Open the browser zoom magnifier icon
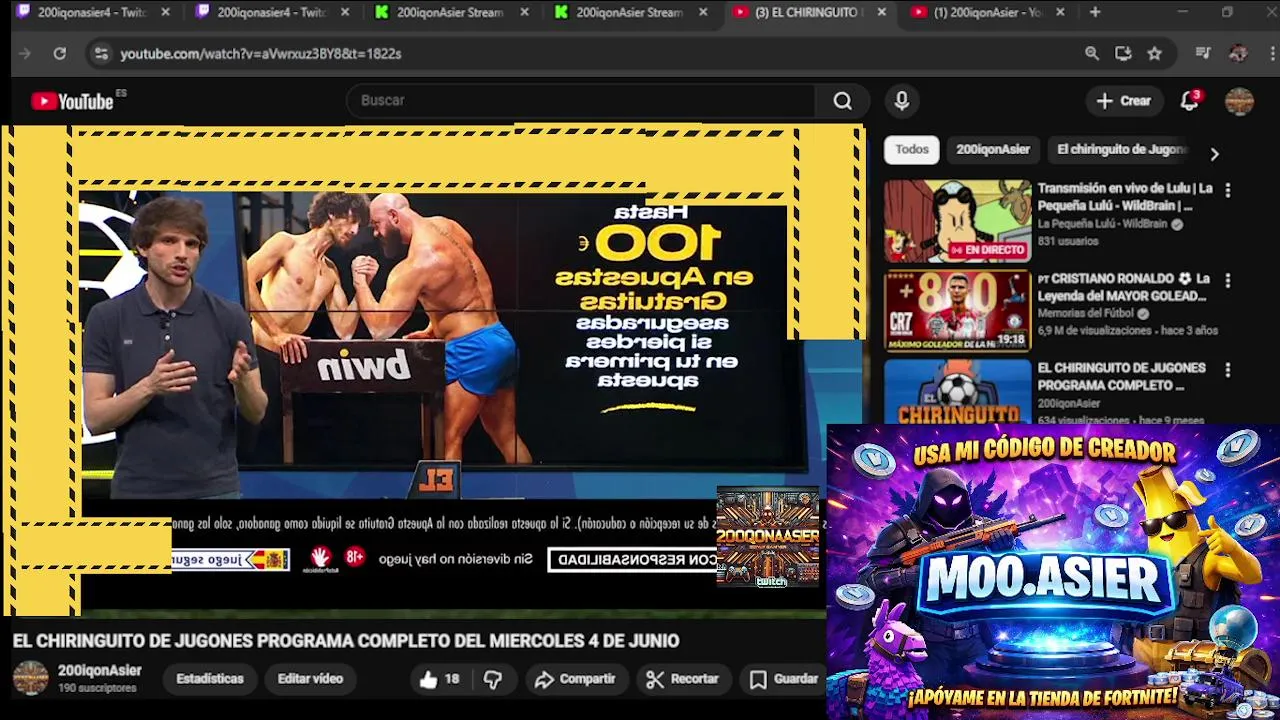1280x720 pixels. click(x=1092, y=53)
